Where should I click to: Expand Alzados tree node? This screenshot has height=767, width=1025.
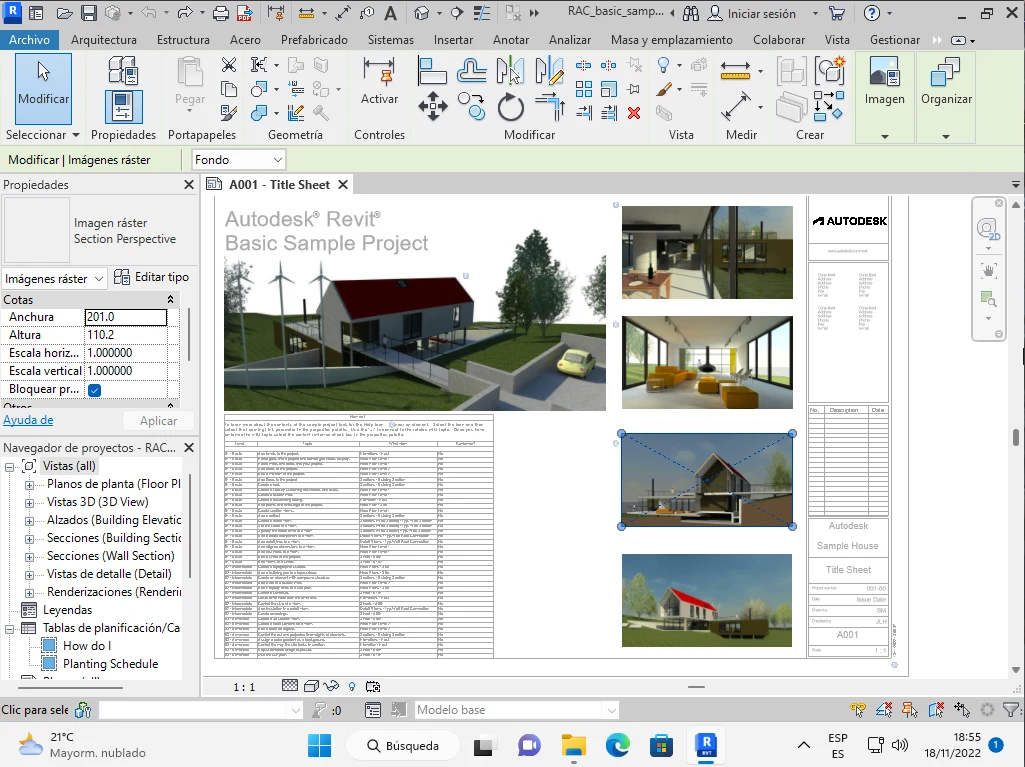(29, 521)
